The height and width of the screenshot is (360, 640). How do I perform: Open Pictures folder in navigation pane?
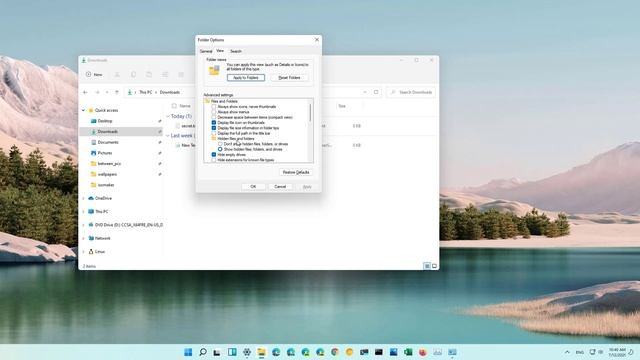click(104, 153)
